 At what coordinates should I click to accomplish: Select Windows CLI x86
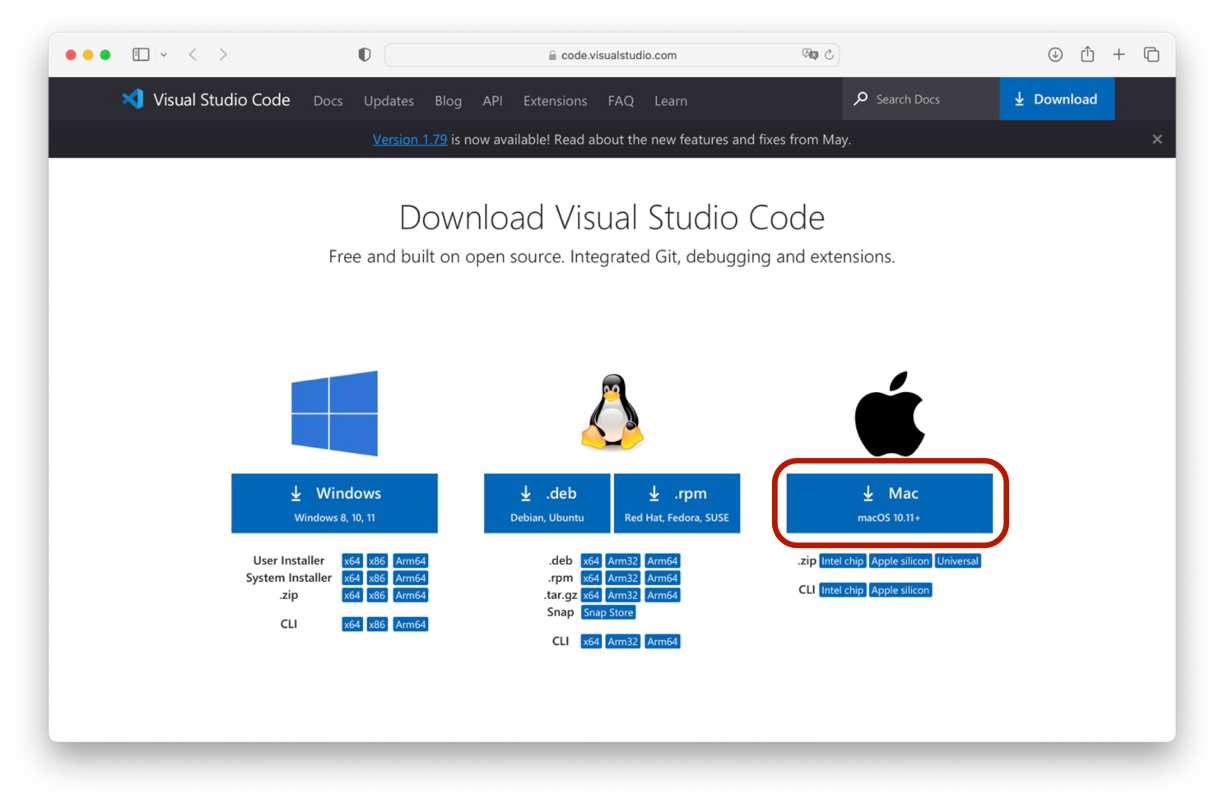coord(377,624)
